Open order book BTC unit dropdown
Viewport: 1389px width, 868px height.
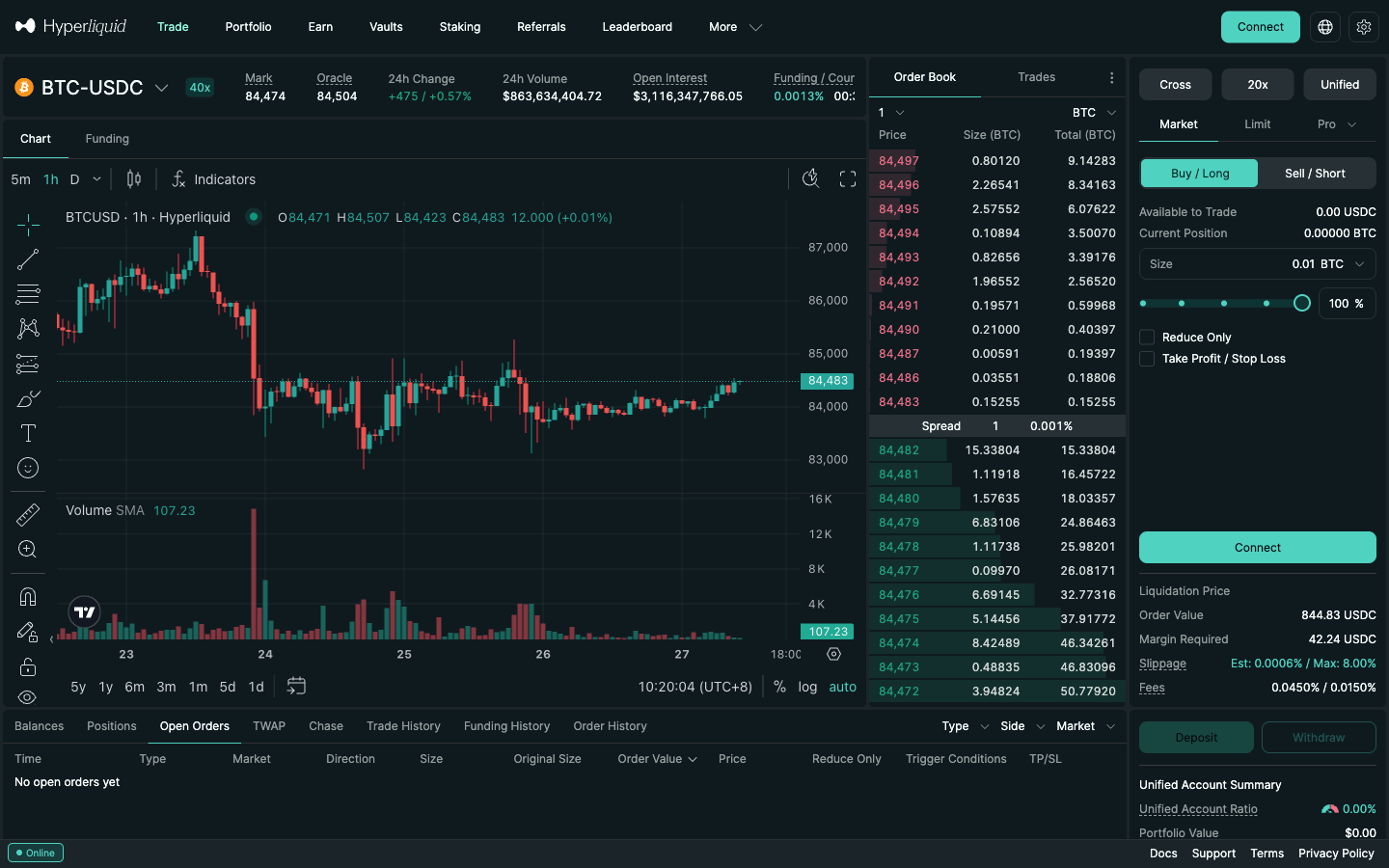click(1094, 112)
